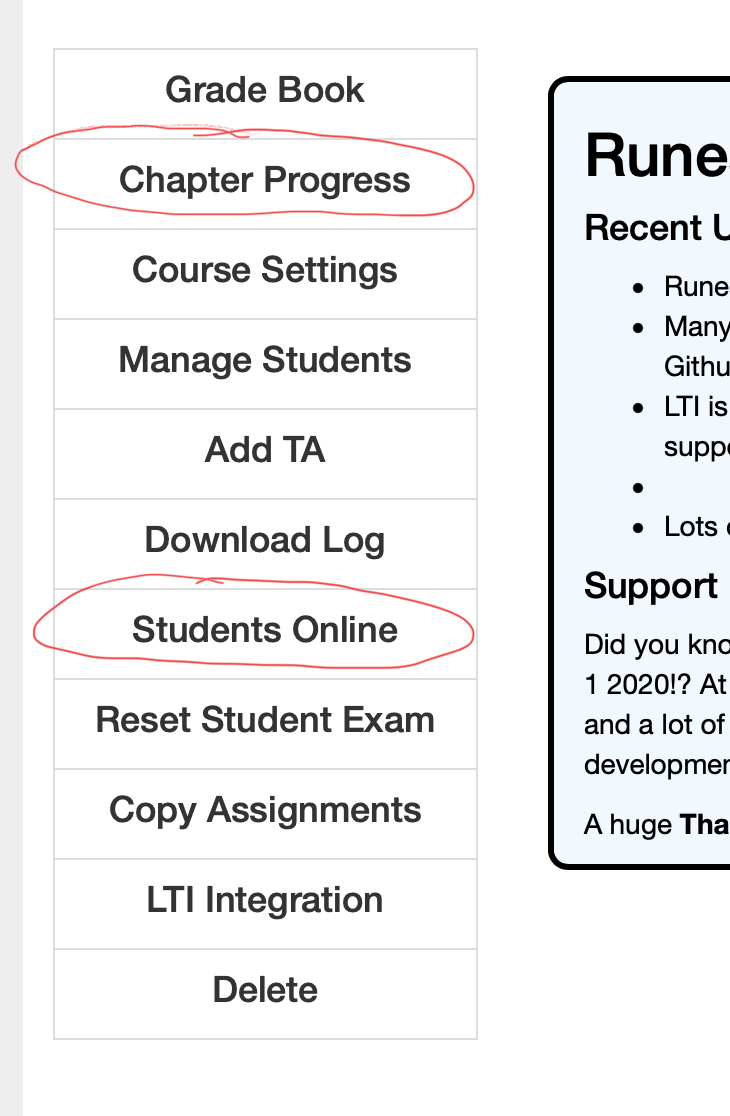Viewport: 730px width, 1116px height.
Task: Select Chapter Progress in the sidebar
Action: 265,181
